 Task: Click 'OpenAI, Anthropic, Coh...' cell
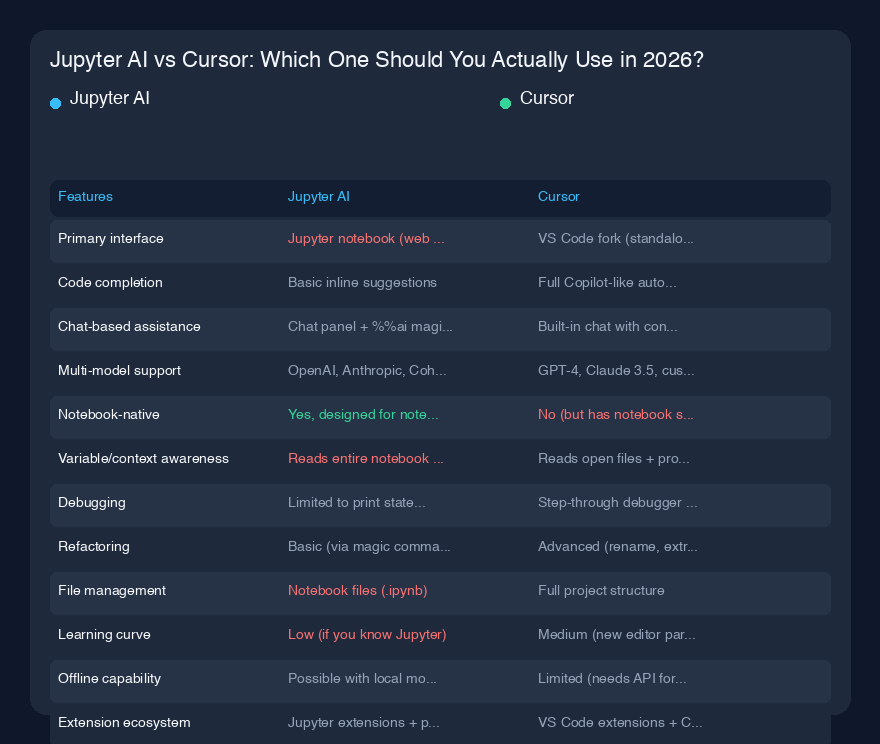click(367, 370)
